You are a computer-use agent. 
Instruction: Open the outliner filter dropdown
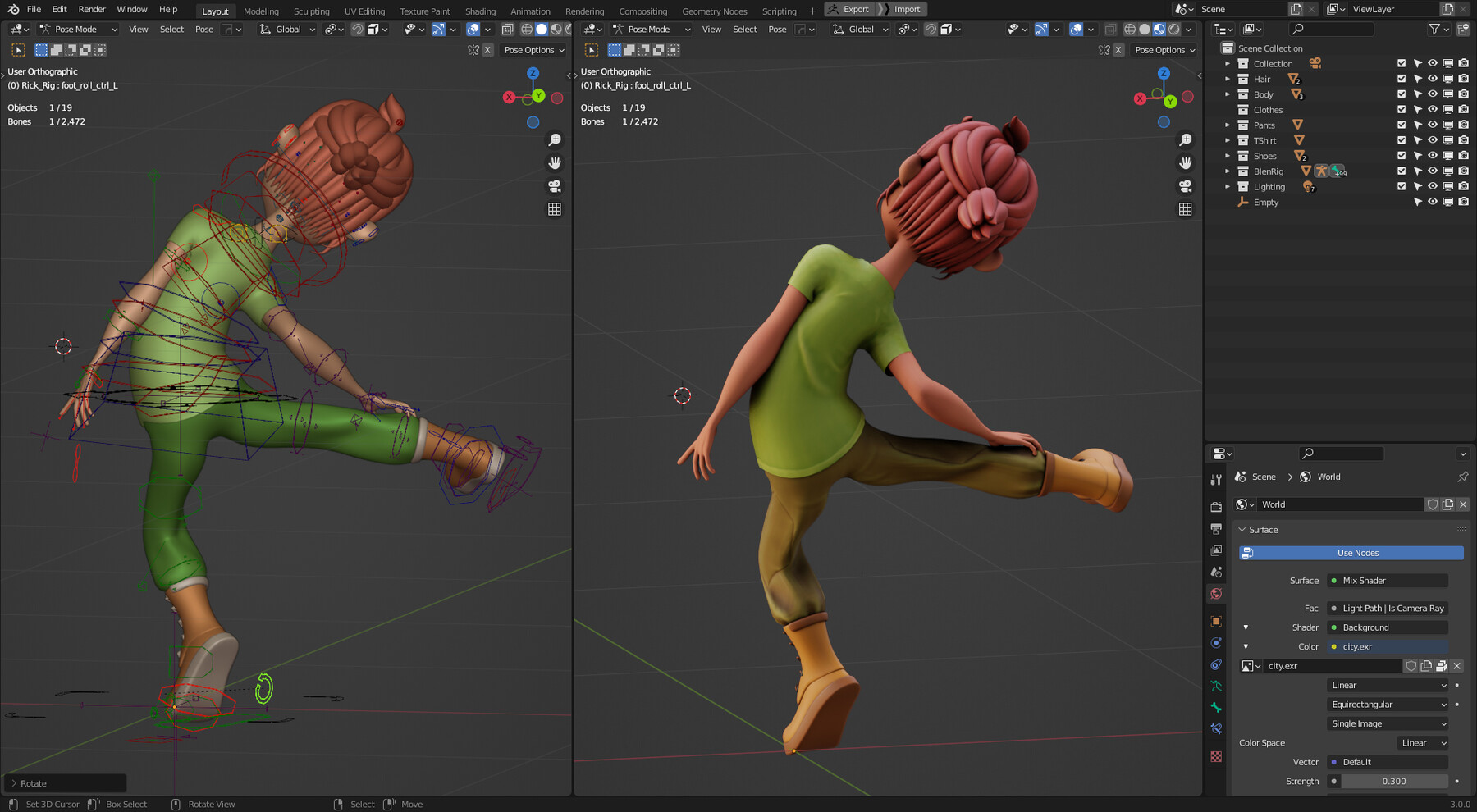1438,30
